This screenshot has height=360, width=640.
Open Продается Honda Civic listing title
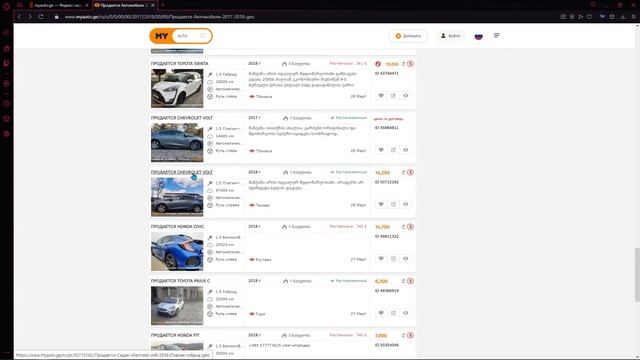coord(178,227)
